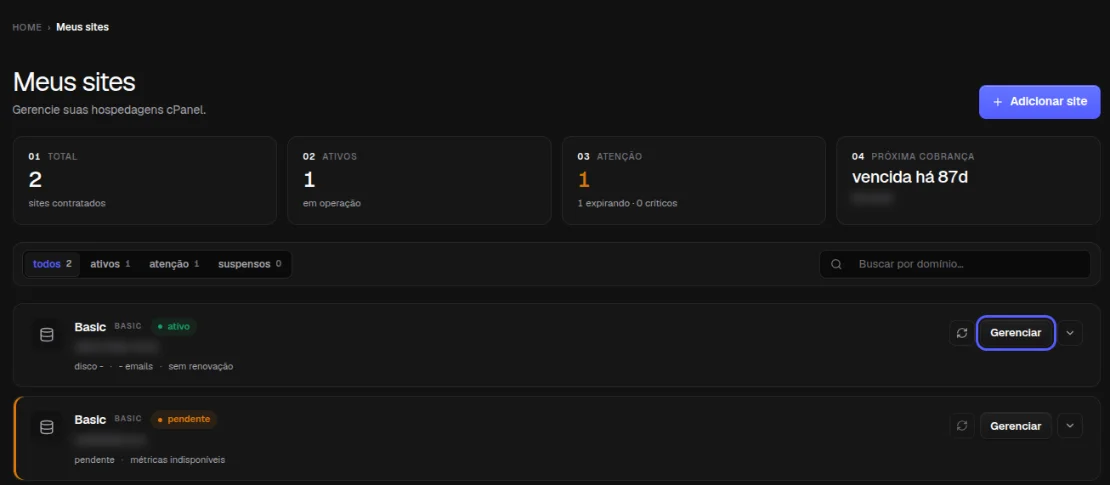Select the todos filter tab
The height and width of the screenshot is (485, 1110).
[52, 264]
